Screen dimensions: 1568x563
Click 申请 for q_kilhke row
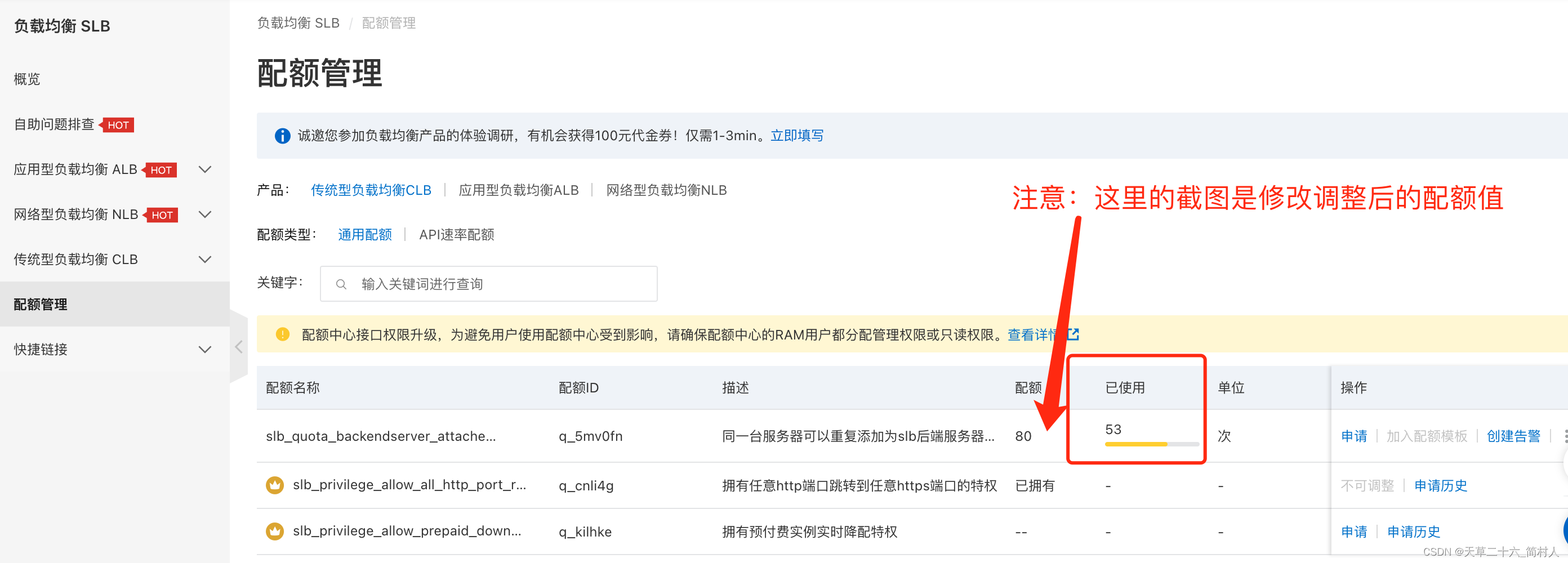coord(1354,531)
